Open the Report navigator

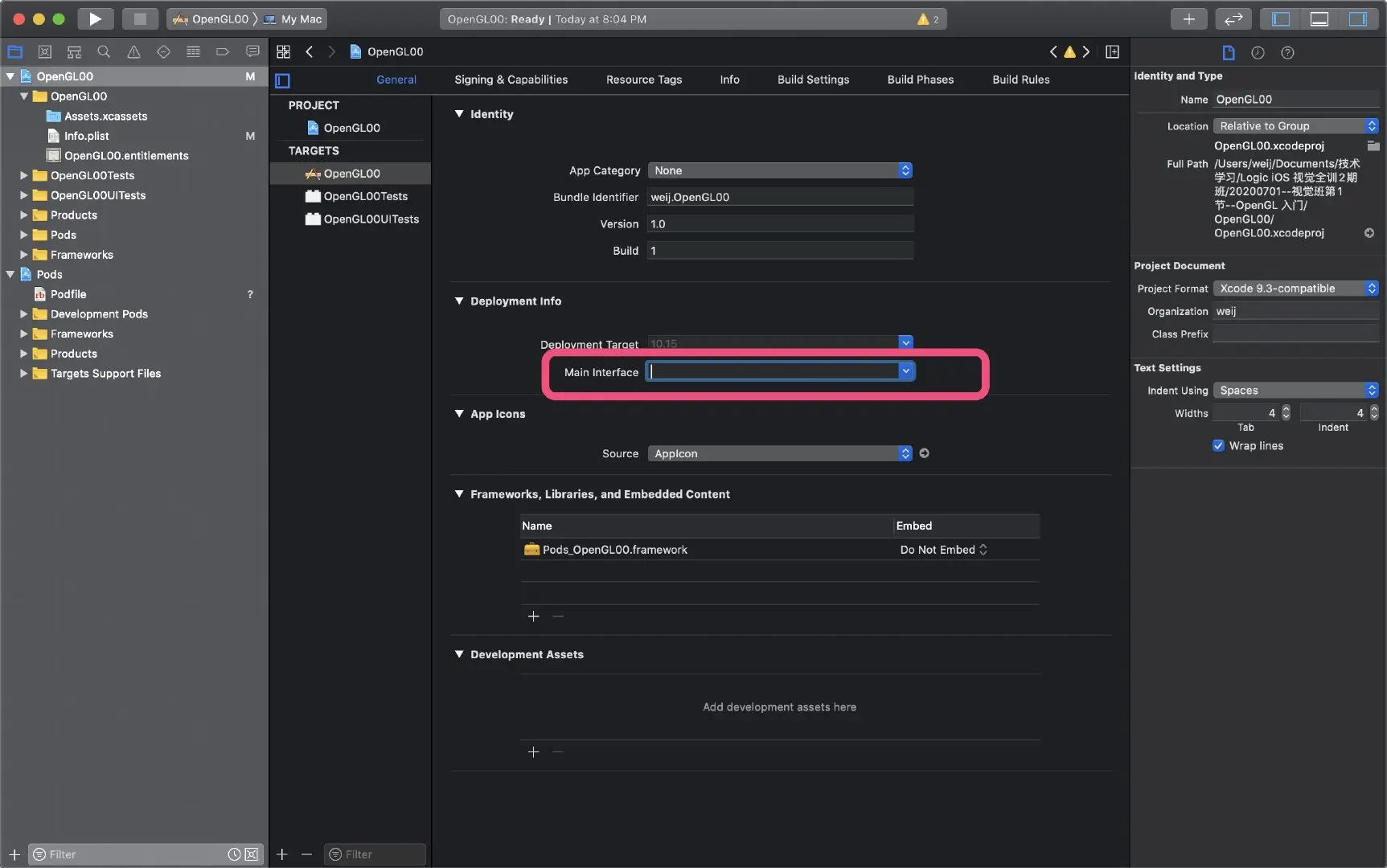pyautogui.click(x=252, y=51)
